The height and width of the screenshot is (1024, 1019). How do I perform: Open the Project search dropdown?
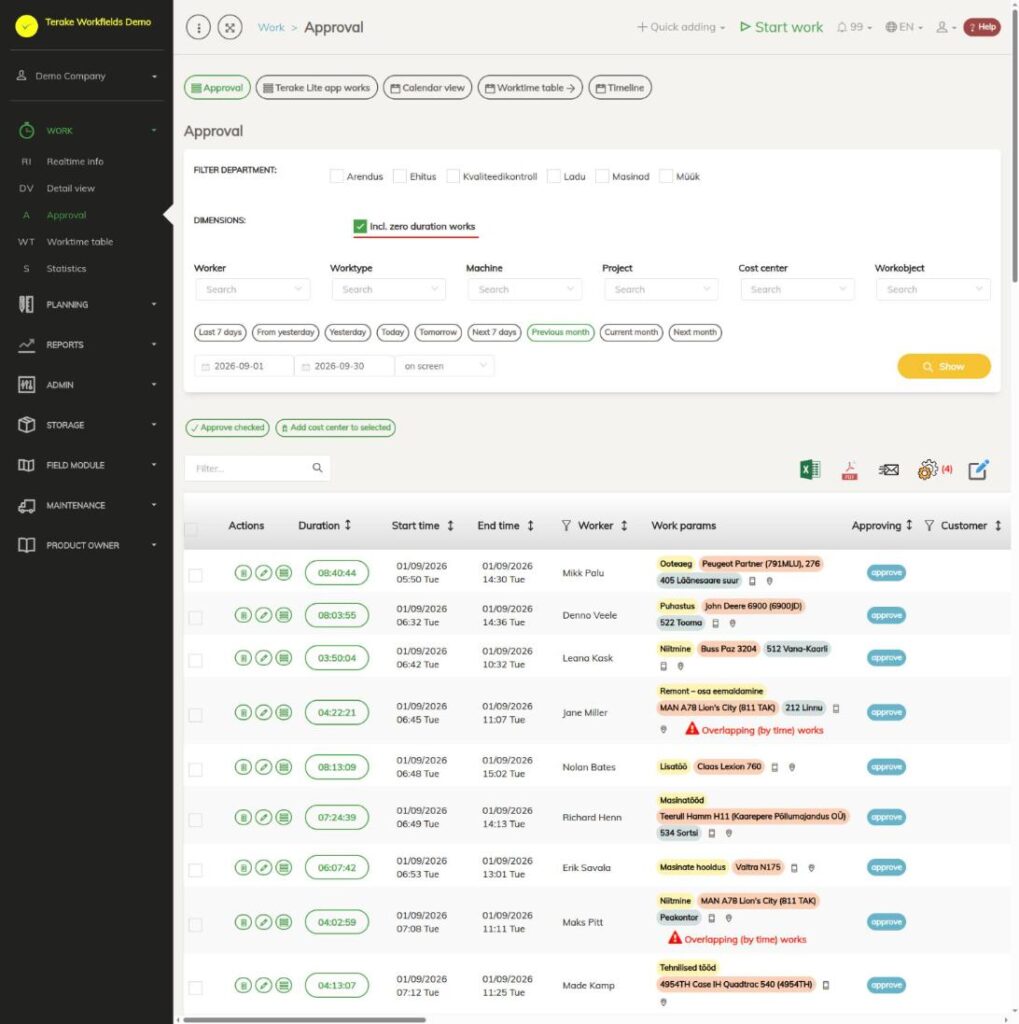[661, 289]
